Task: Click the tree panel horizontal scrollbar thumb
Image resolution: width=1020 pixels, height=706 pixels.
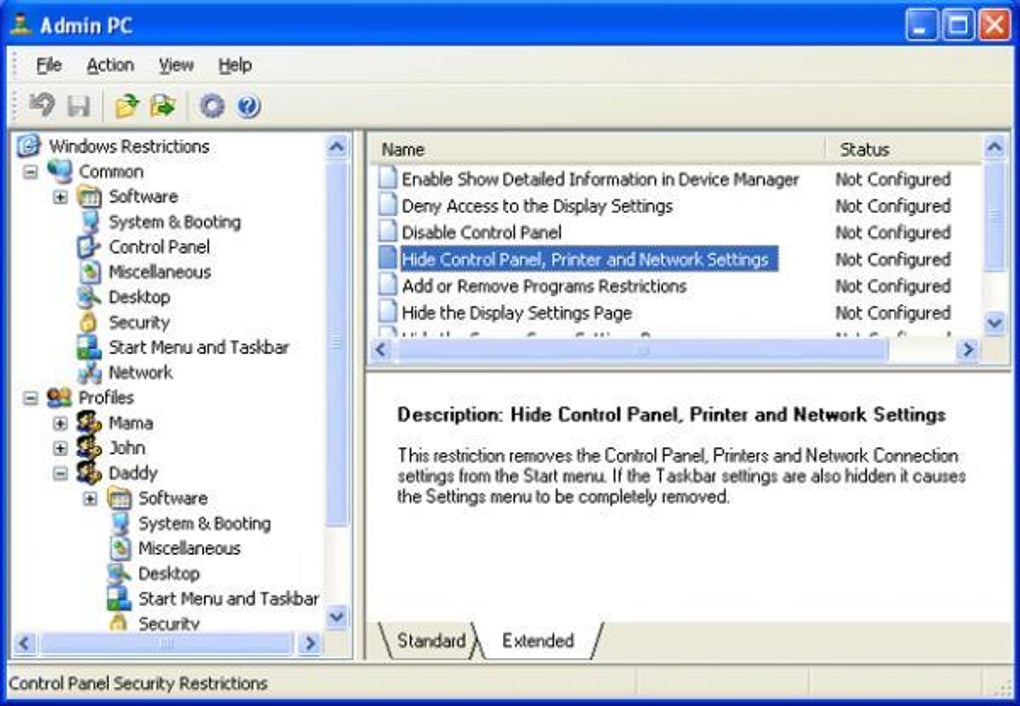Action: 166,644
